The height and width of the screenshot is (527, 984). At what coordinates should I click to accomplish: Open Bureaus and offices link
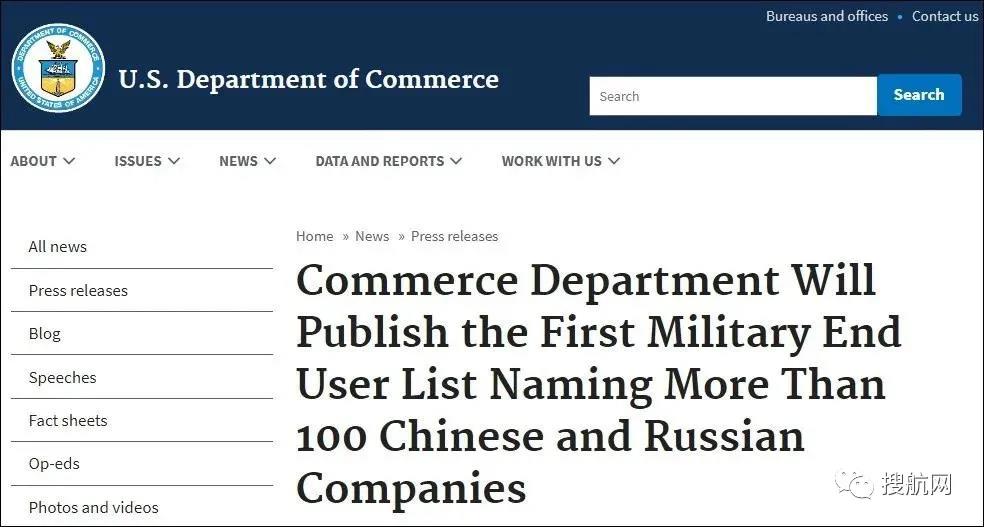pyautogui.click(x=826, y=16)
